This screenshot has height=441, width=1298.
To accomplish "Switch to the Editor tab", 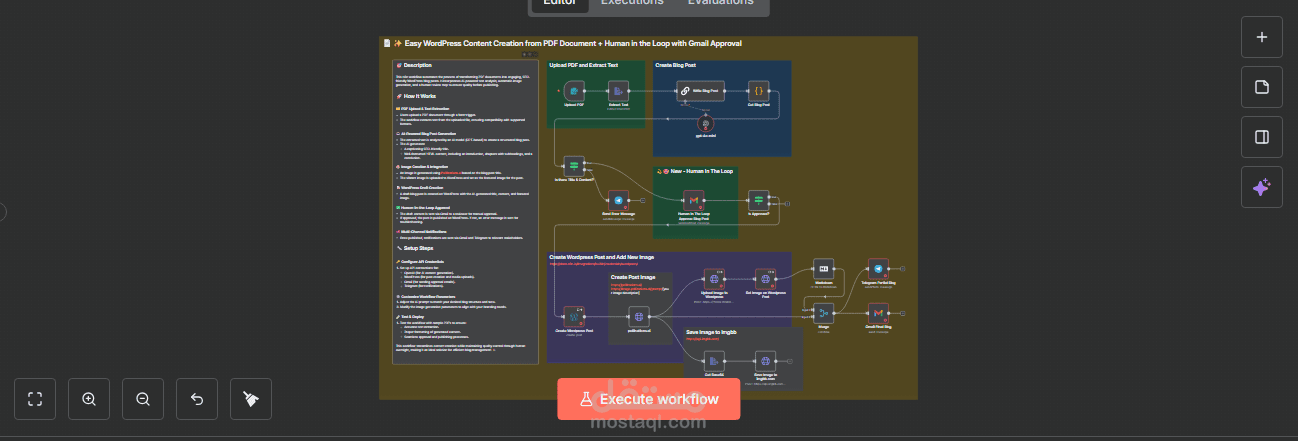I will pos(559,3).
